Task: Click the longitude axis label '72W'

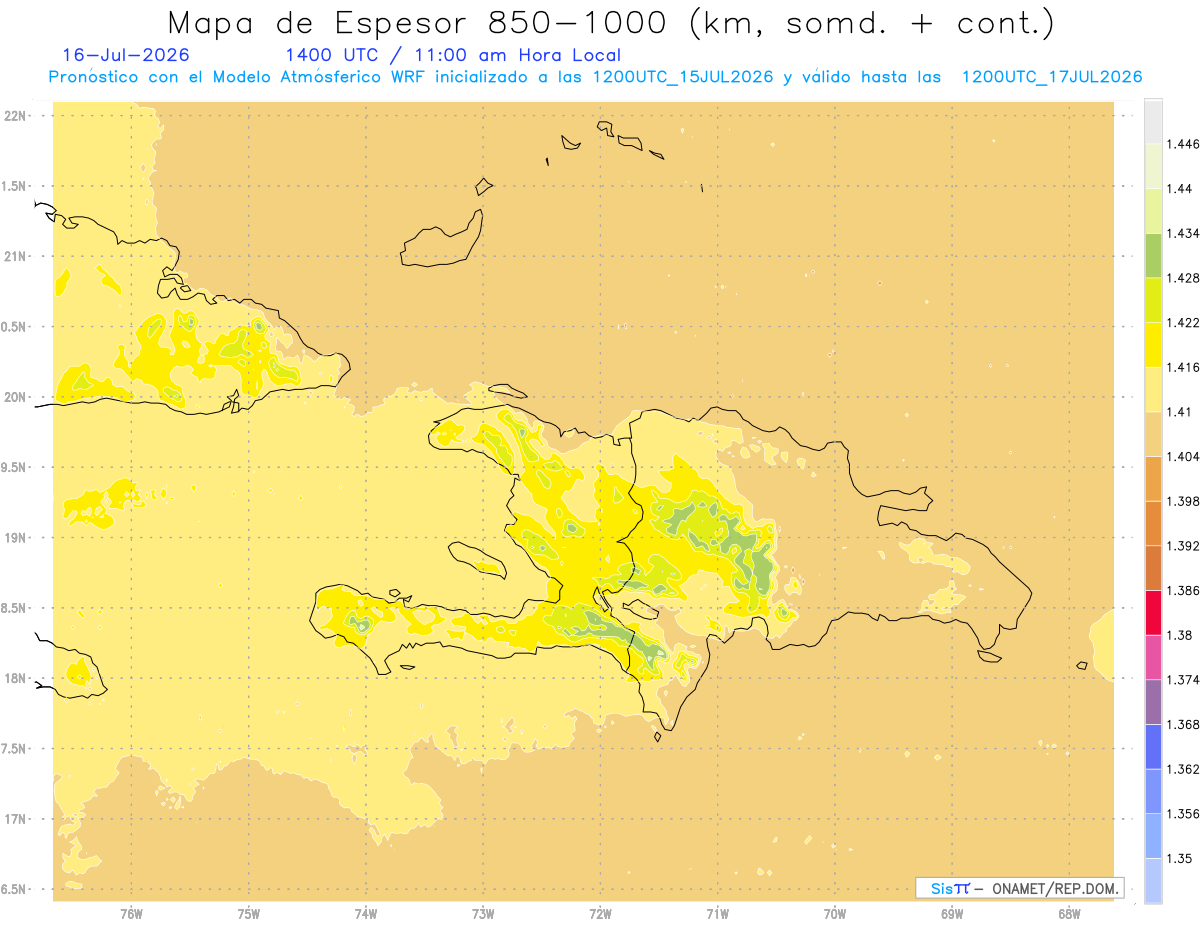Action: tap(600, 914)
